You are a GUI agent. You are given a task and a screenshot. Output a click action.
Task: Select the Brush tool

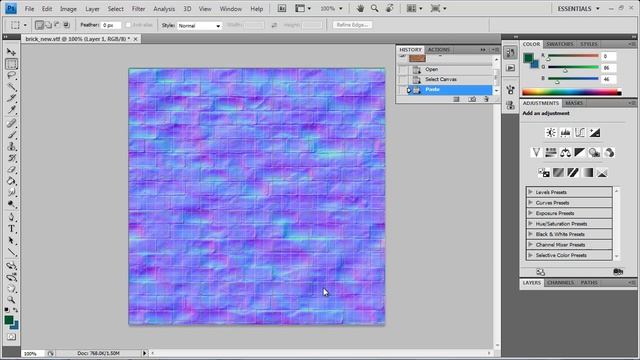[x=11, y=135]
